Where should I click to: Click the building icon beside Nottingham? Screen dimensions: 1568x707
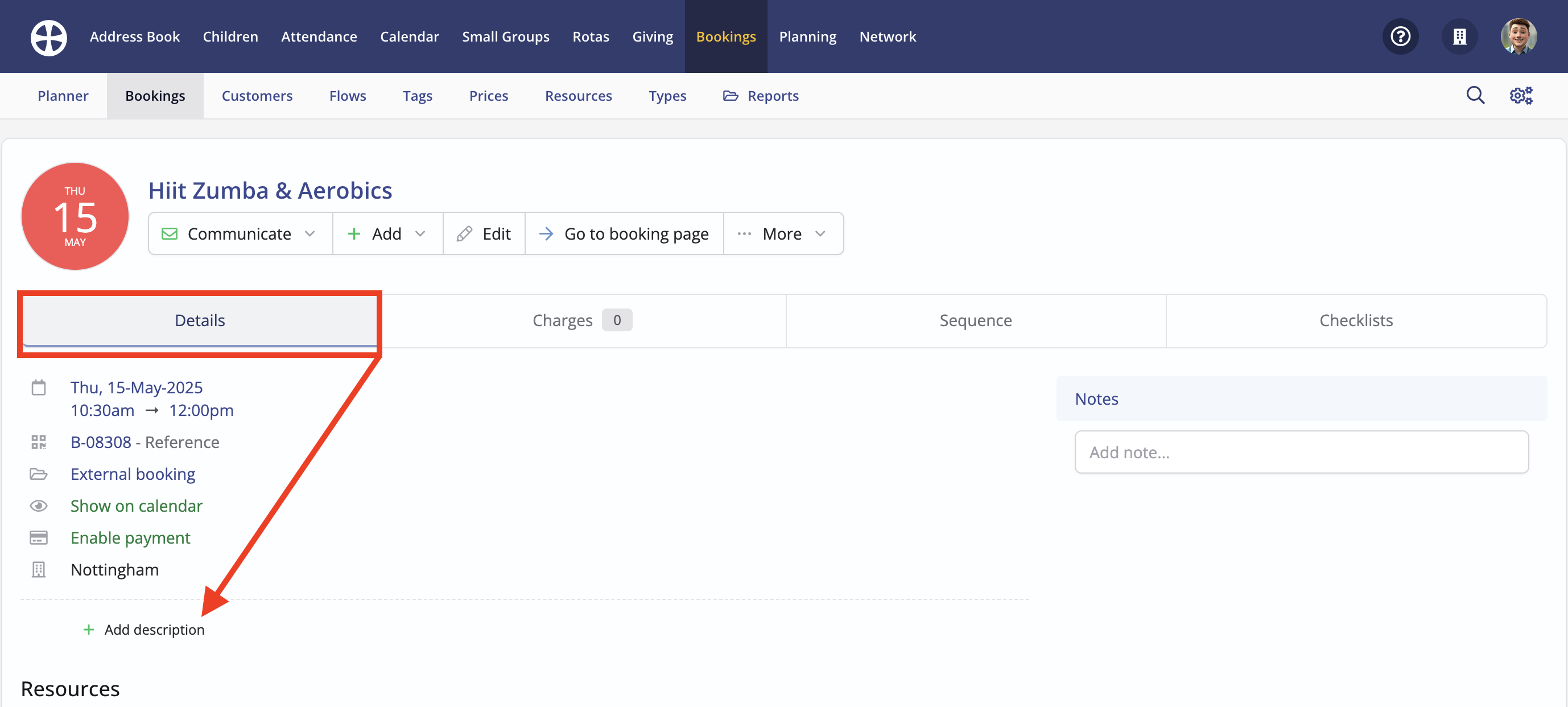tap(38, 569)
